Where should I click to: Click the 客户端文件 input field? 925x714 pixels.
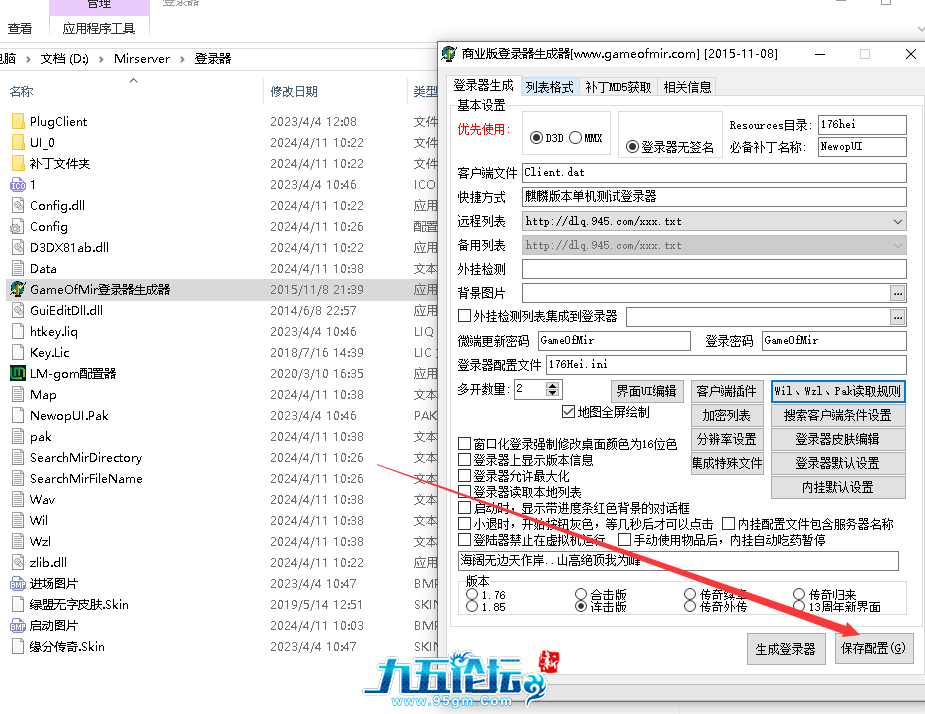click(x=714, y=172)
